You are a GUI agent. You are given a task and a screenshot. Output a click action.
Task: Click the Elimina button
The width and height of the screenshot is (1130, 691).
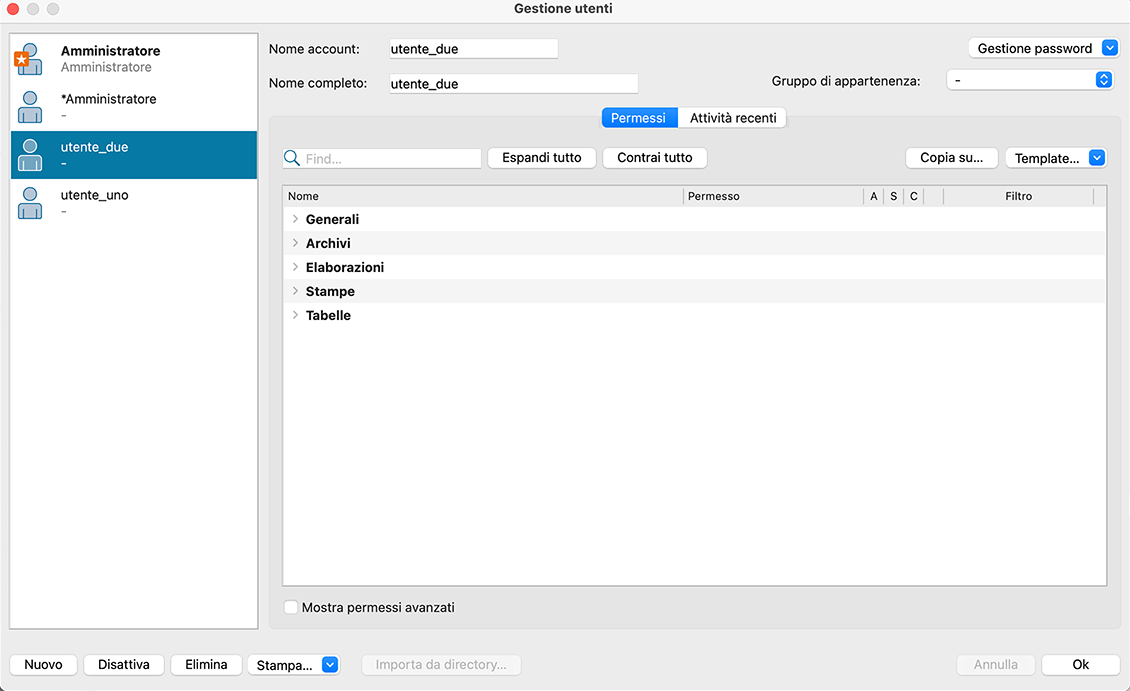206,665
